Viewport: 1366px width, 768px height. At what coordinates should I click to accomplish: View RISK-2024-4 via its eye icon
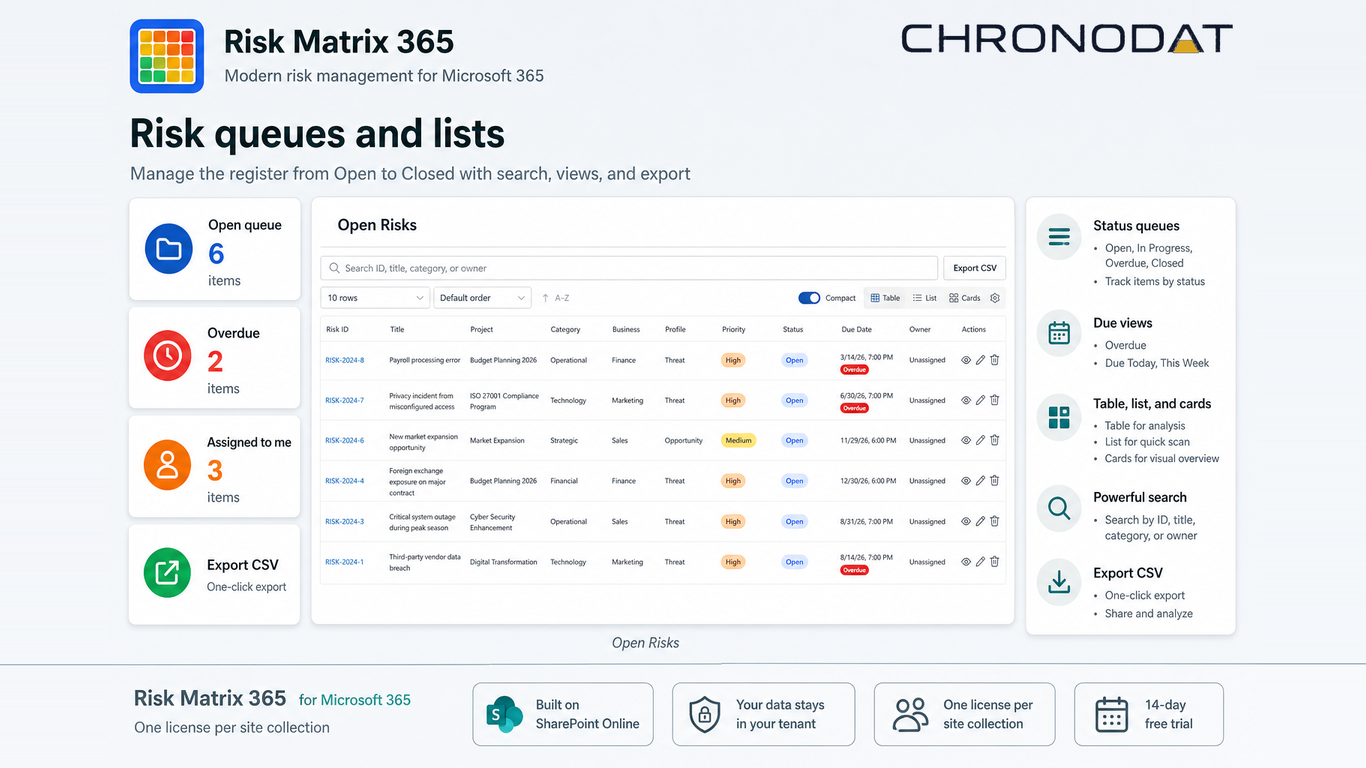pyautogui.click(x=966, y=481)
